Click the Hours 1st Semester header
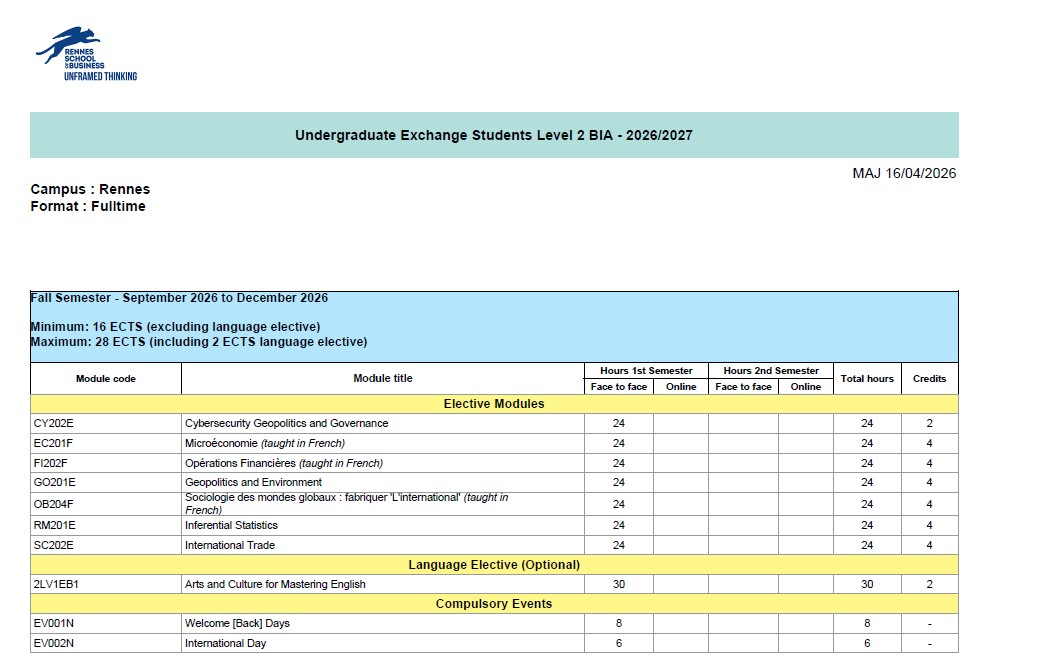This screenshot has width=1037, height=672. [x=646, y=371]
